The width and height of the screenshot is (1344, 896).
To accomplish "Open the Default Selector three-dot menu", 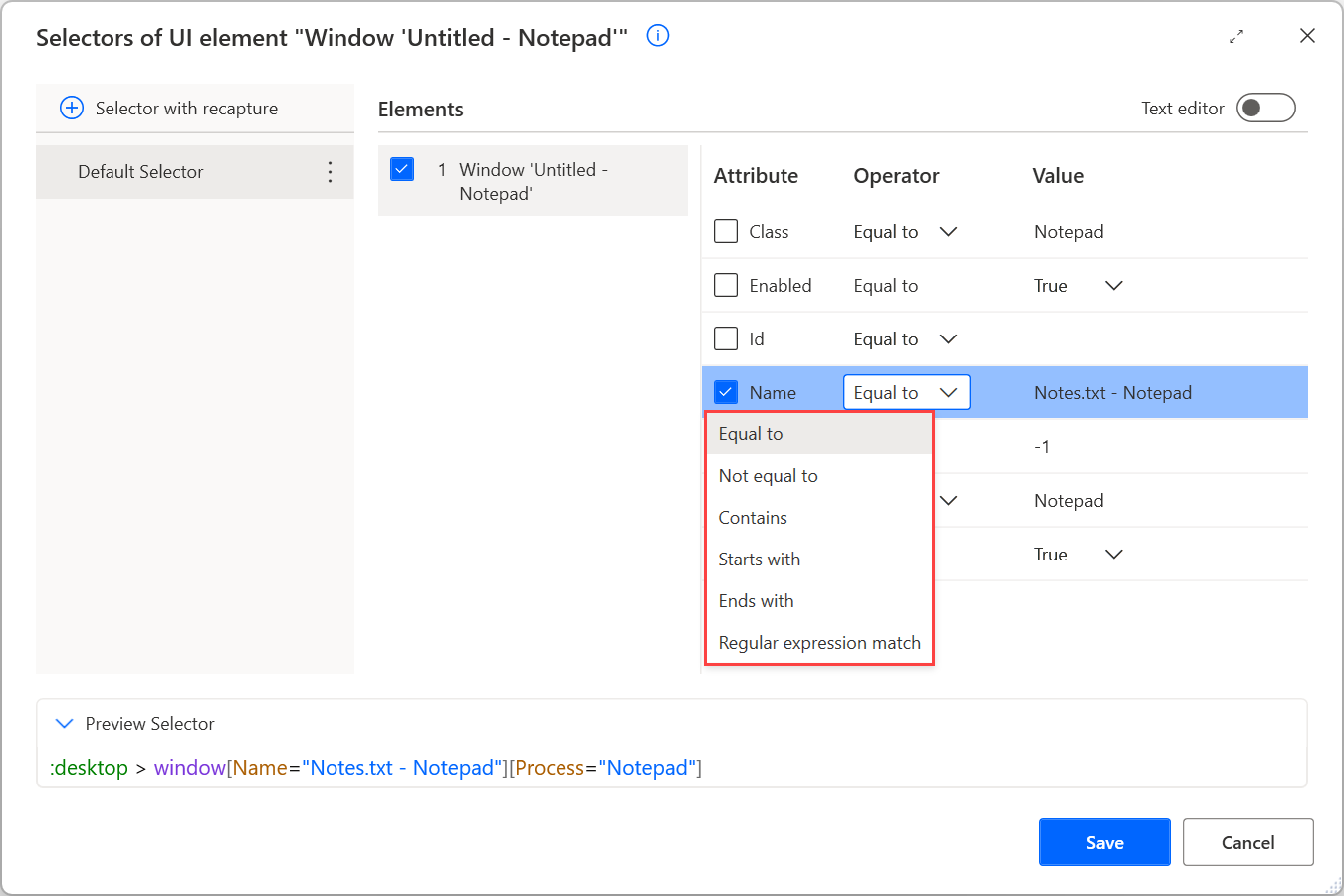I will (x=330, y=172).
